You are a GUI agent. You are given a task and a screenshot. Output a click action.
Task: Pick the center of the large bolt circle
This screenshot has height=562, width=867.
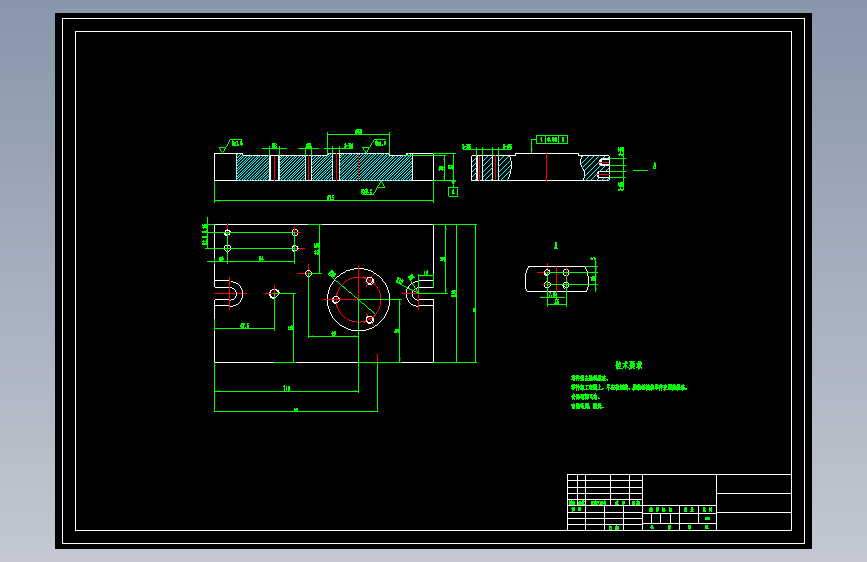(358, 300)
